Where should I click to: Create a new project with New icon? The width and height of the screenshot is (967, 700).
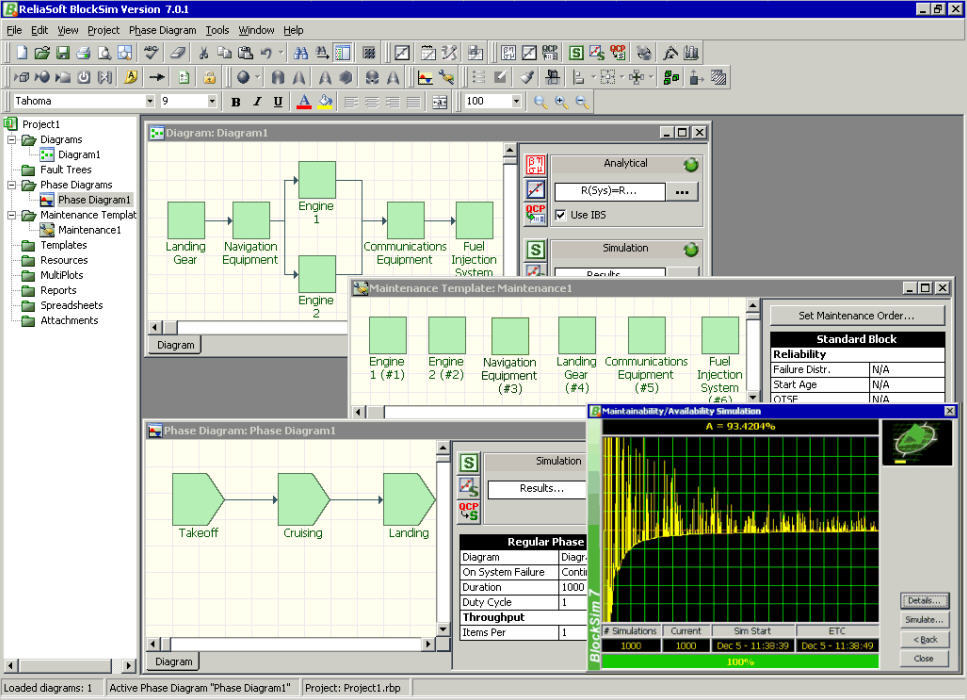(x=22, y=53)
